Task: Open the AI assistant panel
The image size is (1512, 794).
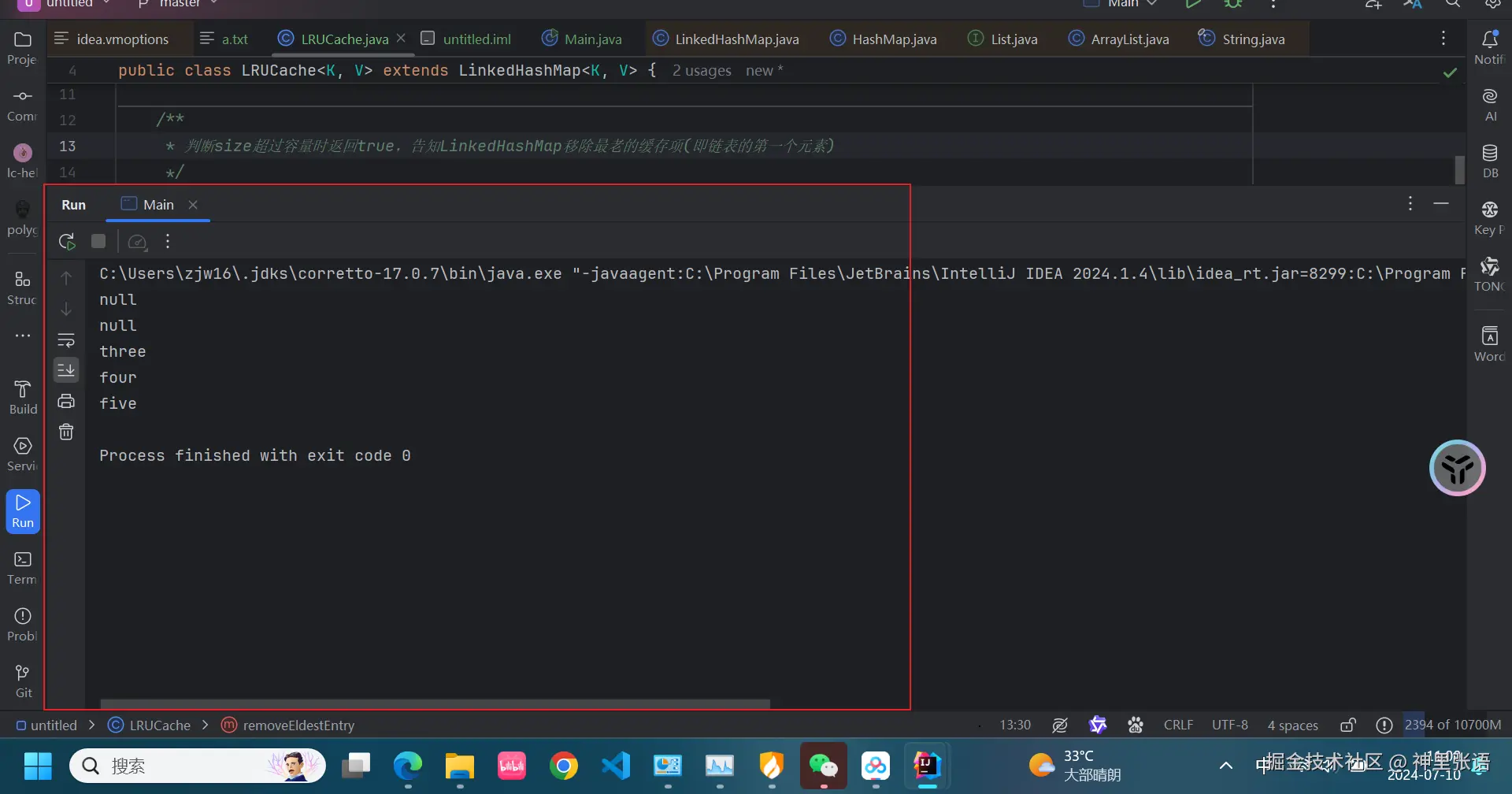Action: [x=1490, y=104]
